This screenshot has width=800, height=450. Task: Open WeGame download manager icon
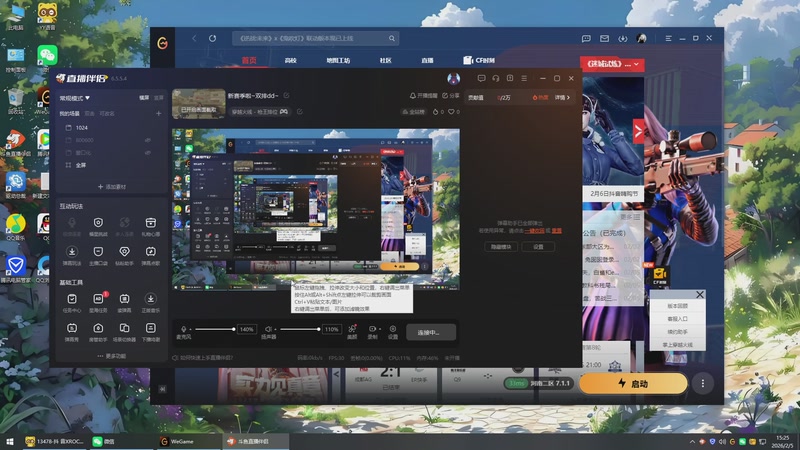pyautogui.click(x=622, y=38)
